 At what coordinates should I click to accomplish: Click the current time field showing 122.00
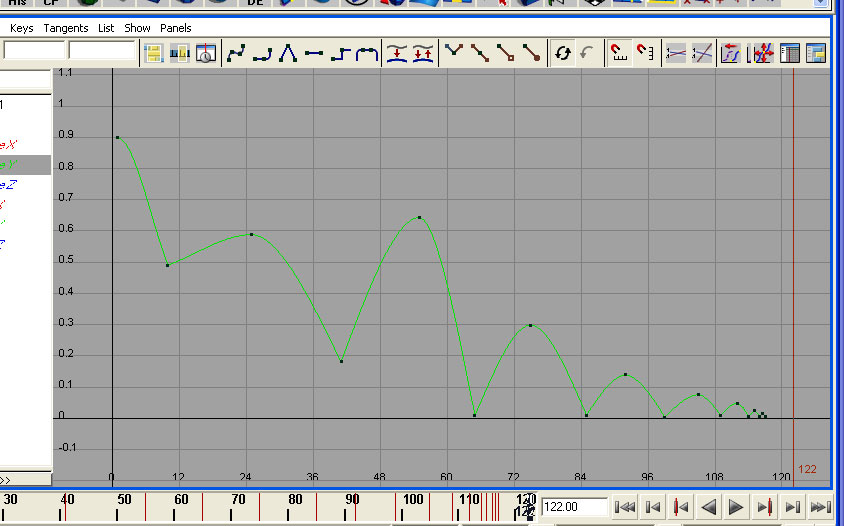574,507
